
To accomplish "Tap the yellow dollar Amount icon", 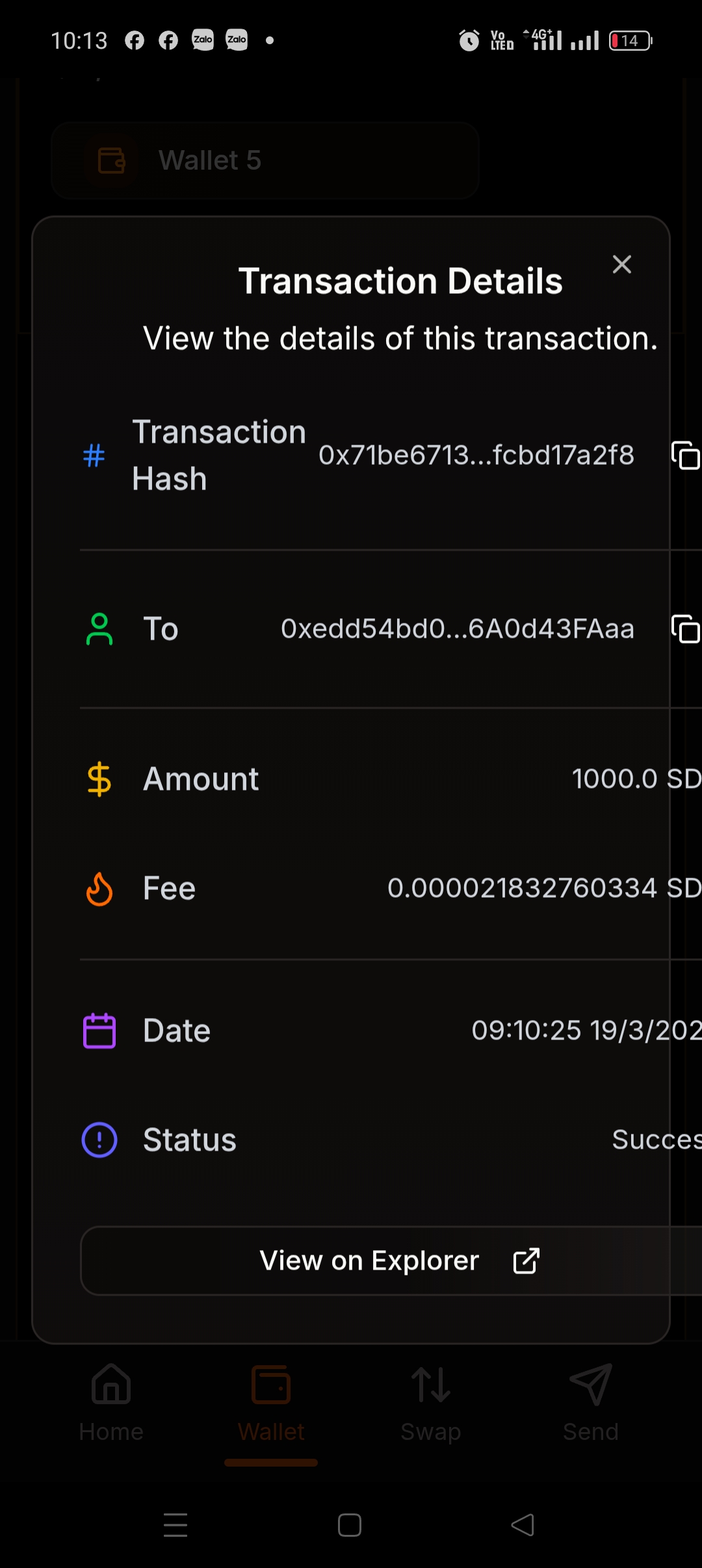I will pos(99,779).
